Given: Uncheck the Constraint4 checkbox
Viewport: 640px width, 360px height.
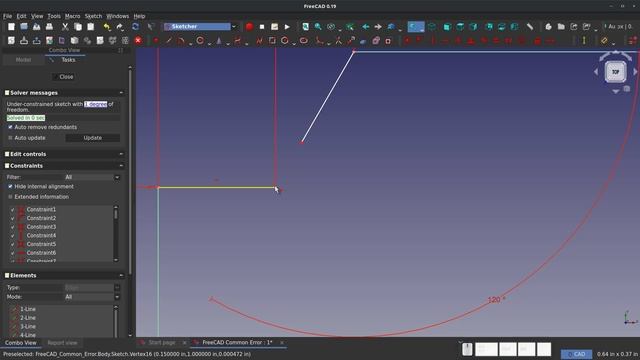Looking at the screenshot, I should coord(12,236).
